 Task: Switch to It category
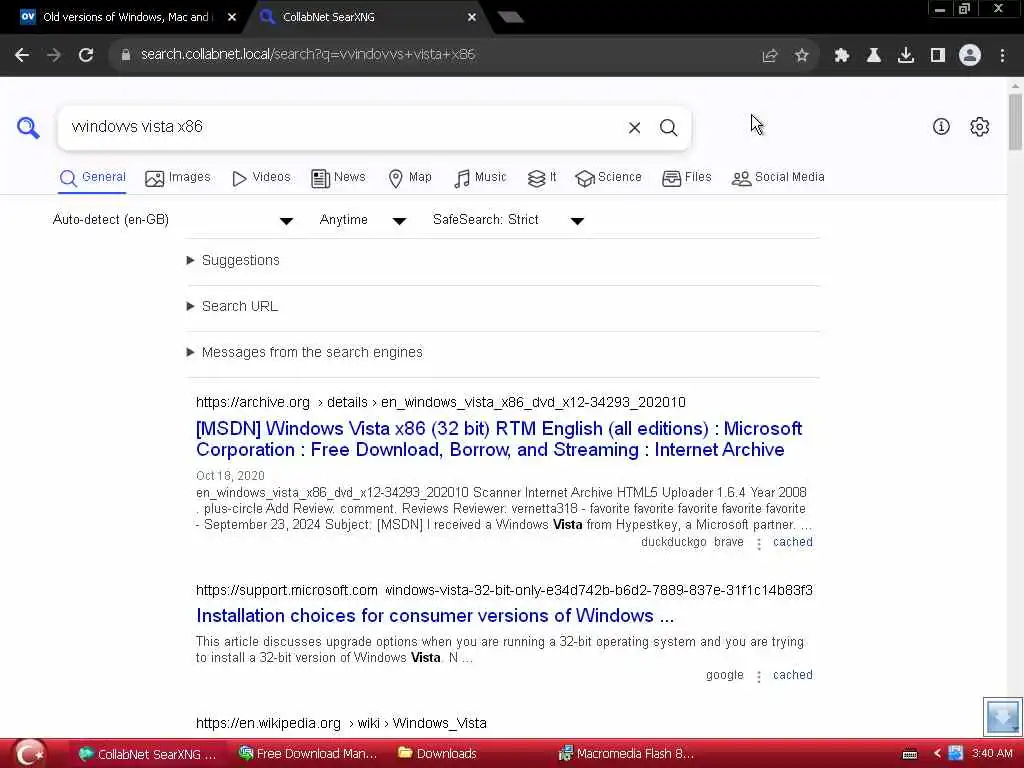pos(542,177)
